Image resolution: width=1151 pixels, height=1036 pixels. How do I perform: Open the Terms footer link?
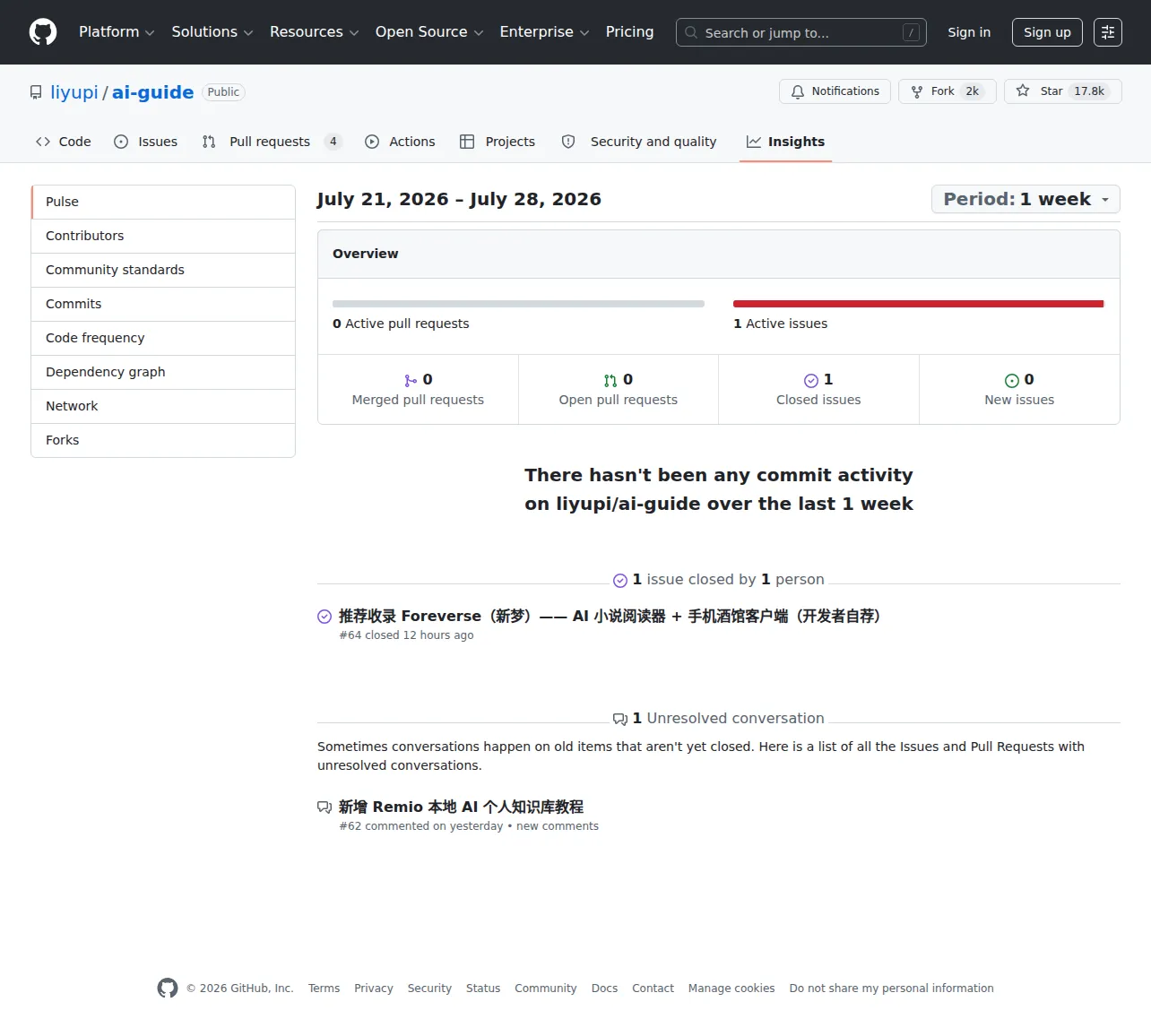pos(324,989)
